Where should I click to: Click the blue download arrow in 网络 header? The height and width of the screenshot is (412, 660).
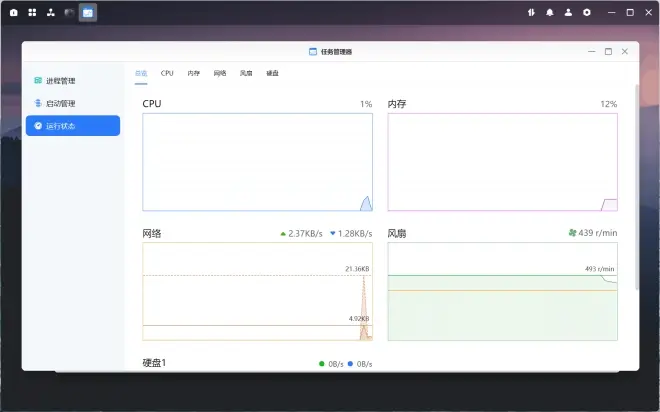click(333, 233)
